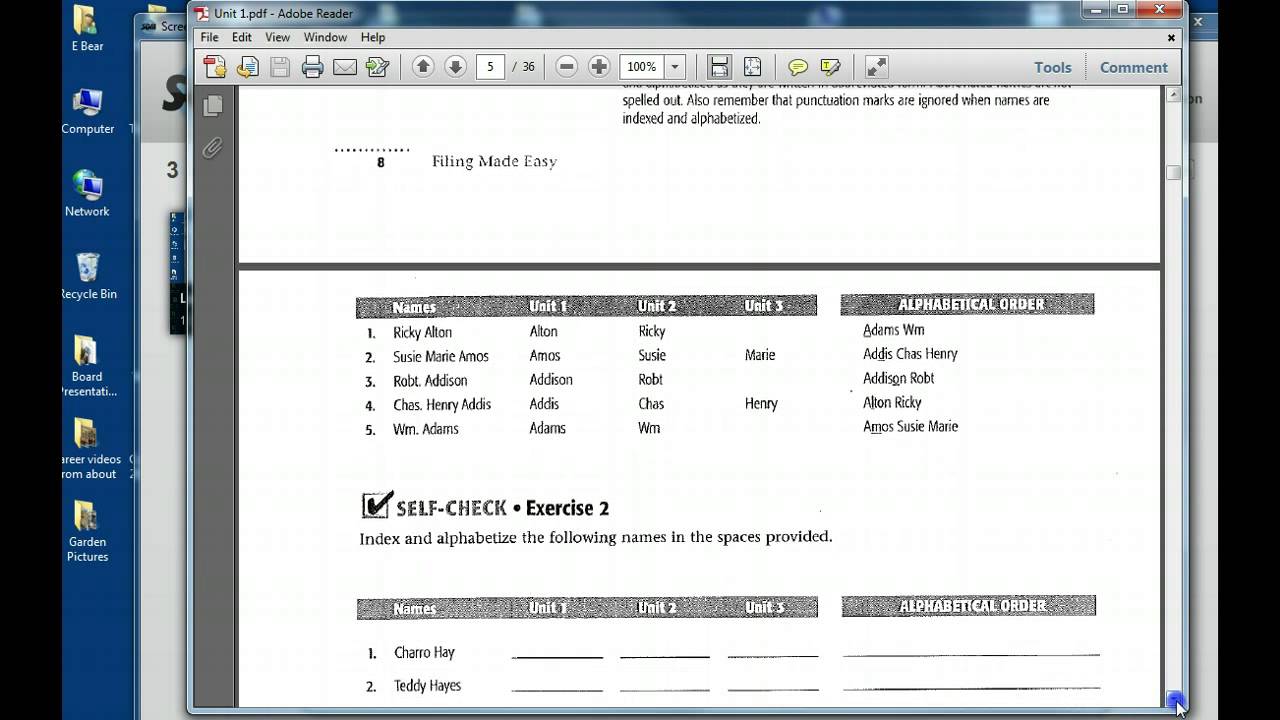Click 'Amos Susie Marie' alphabetical entry
This screenshot has height=720, width=1280.
point(910,426)
